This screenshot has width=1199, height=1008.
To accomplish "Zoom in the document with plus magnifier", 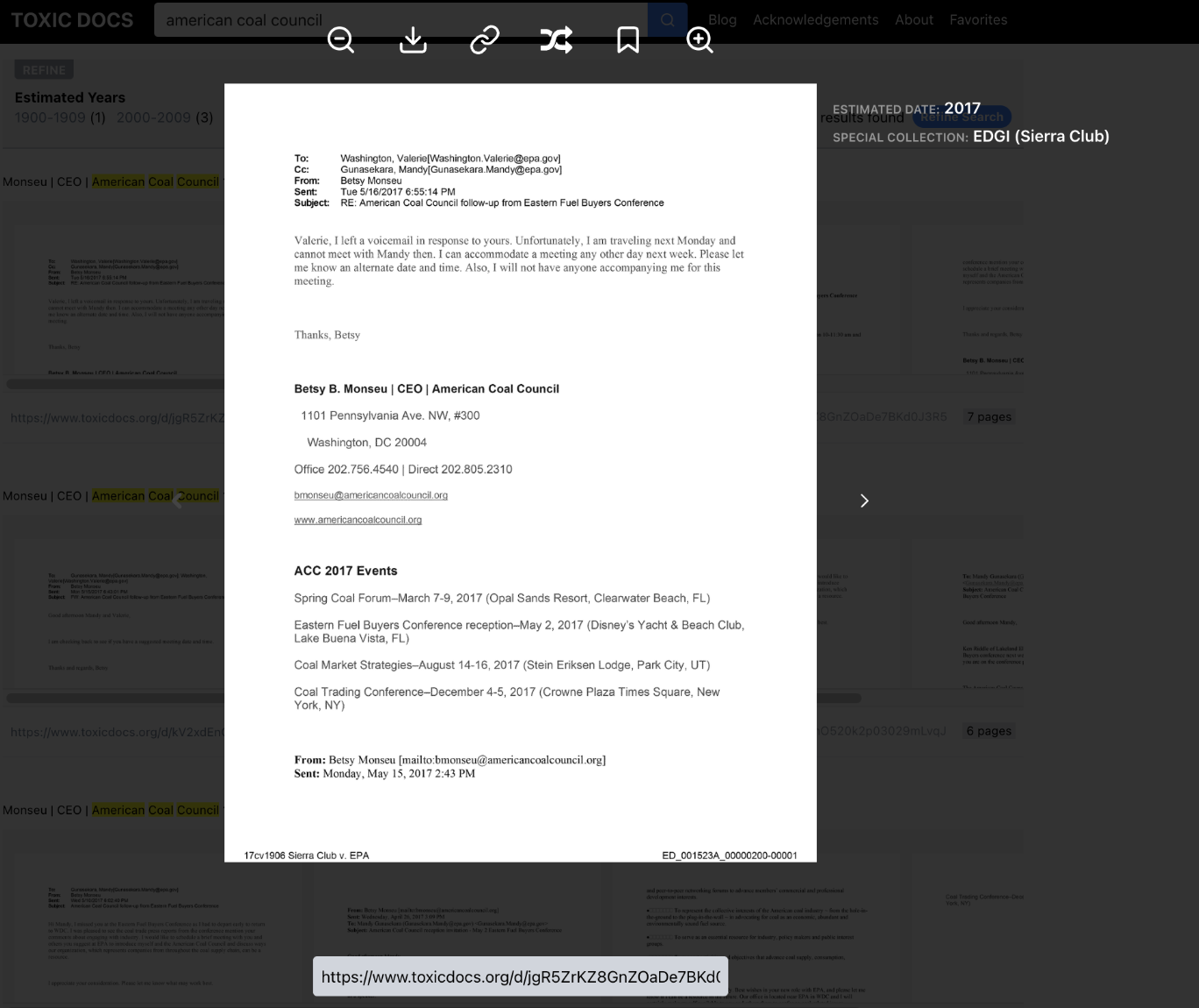I will coord(699,39).
